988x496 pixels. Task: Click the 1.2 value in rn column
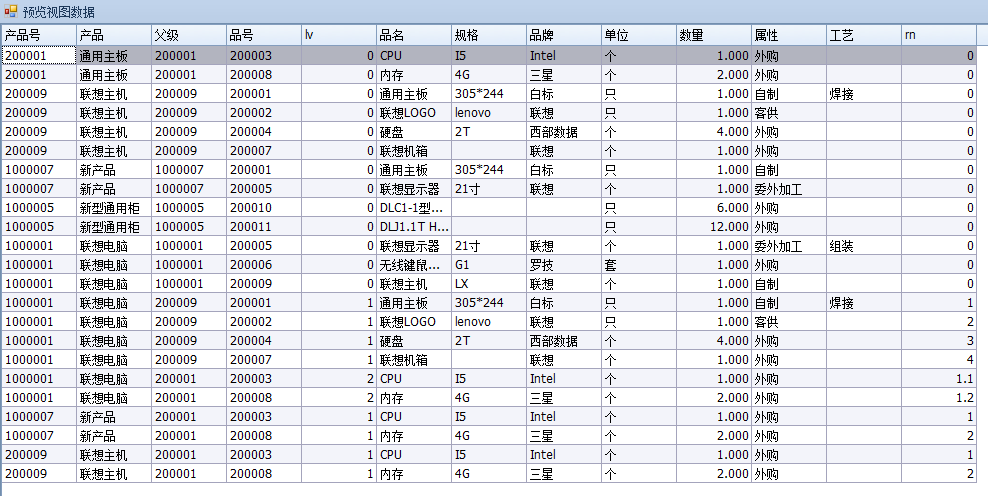[939, 398]
